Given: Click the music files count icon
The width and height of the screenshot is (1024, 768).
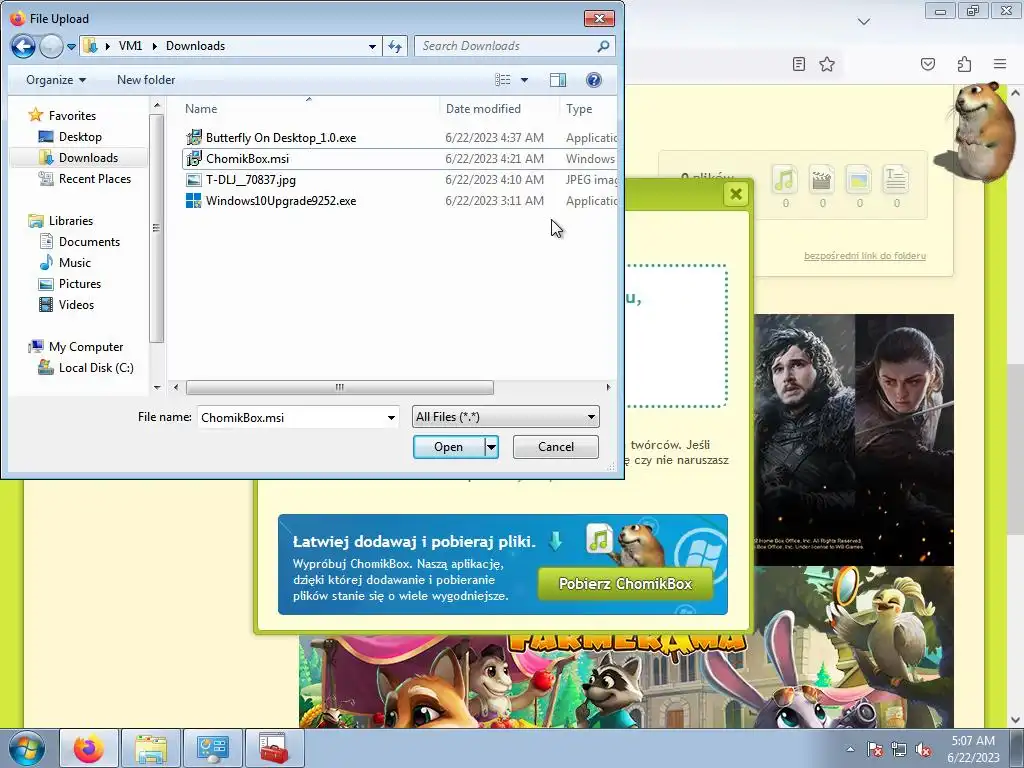Looking at the screenshot, I should 785,180.
